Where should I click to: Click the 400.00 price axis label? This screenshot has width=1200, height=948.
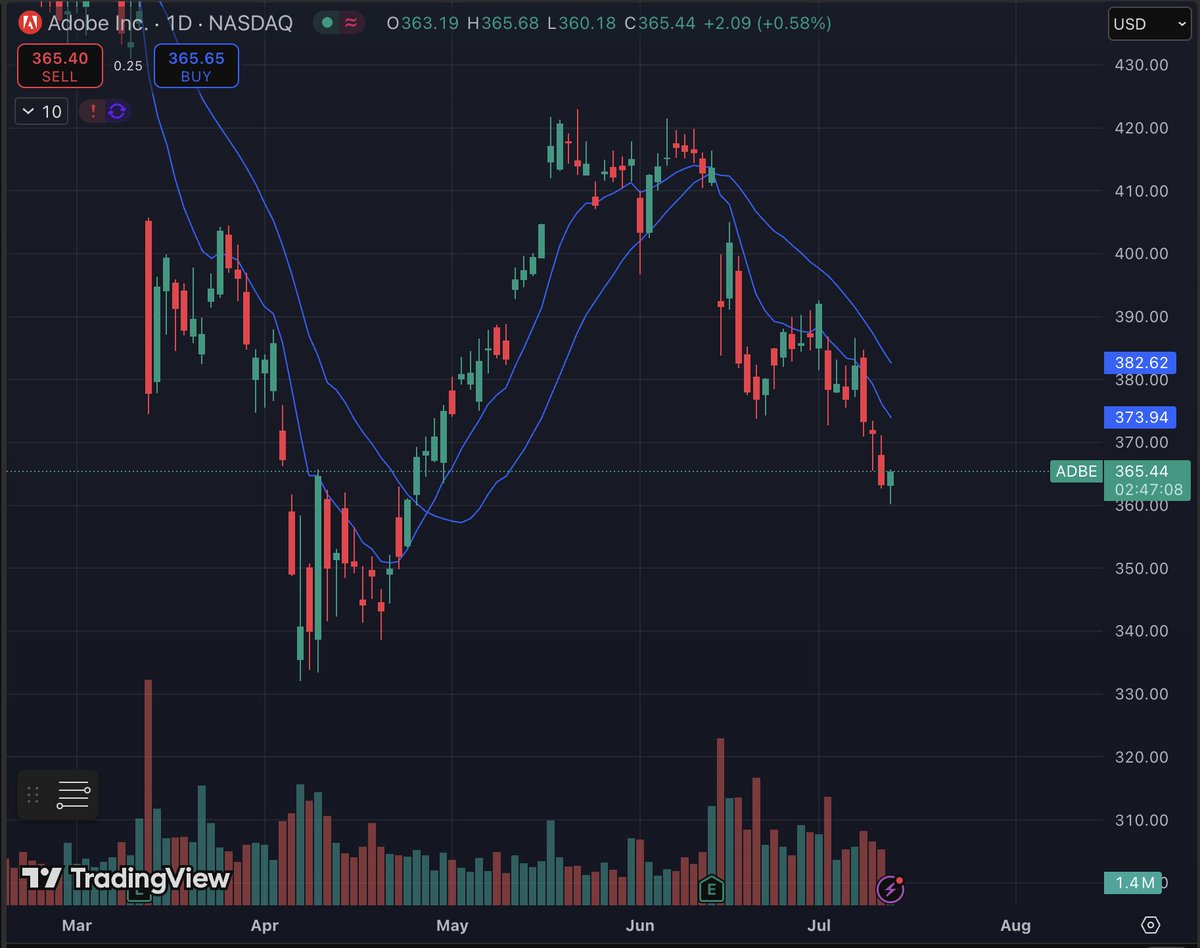(1140, 254)
